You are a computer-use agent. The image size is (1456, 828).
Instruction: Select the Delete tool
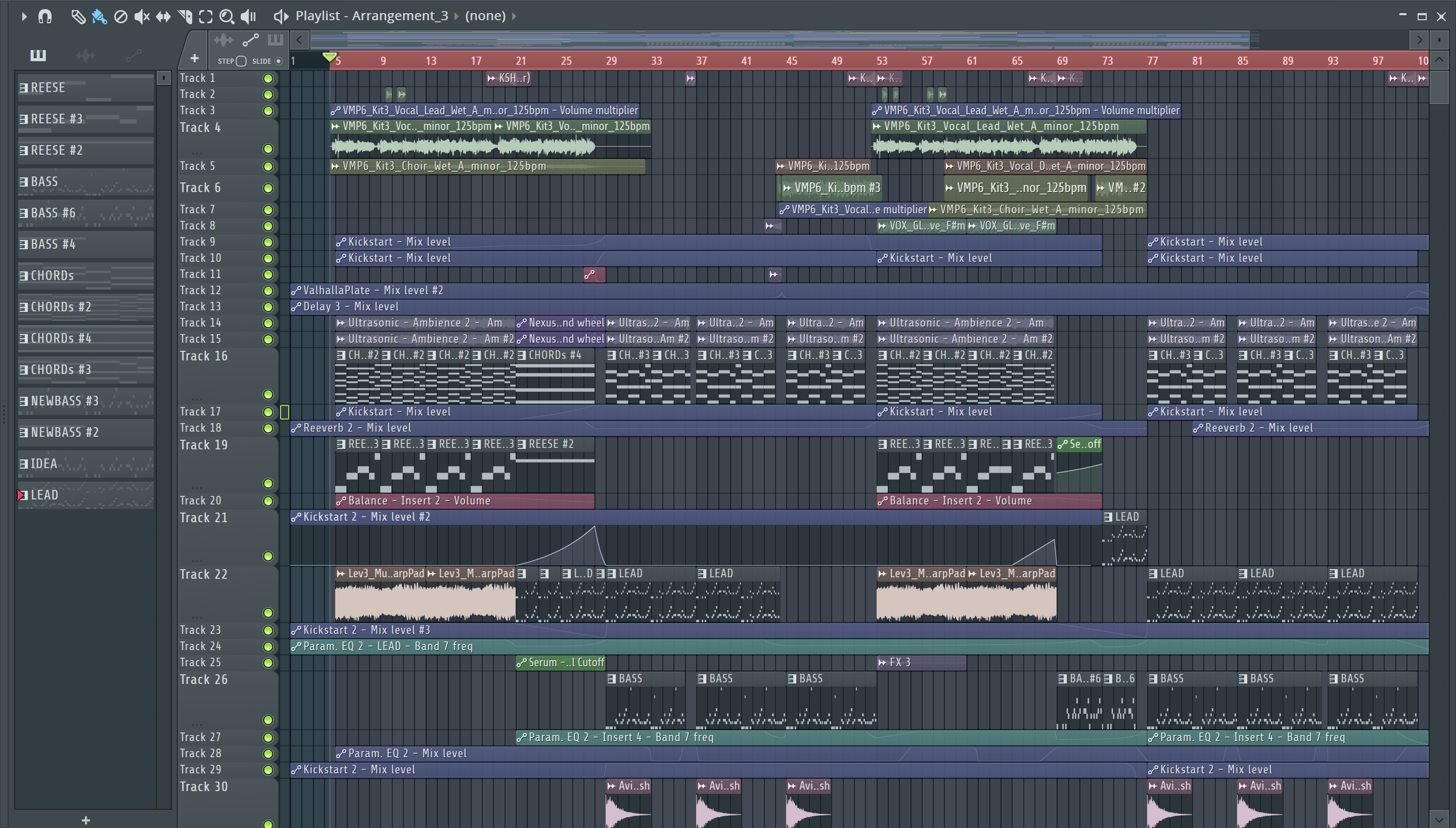coord(120,17)
